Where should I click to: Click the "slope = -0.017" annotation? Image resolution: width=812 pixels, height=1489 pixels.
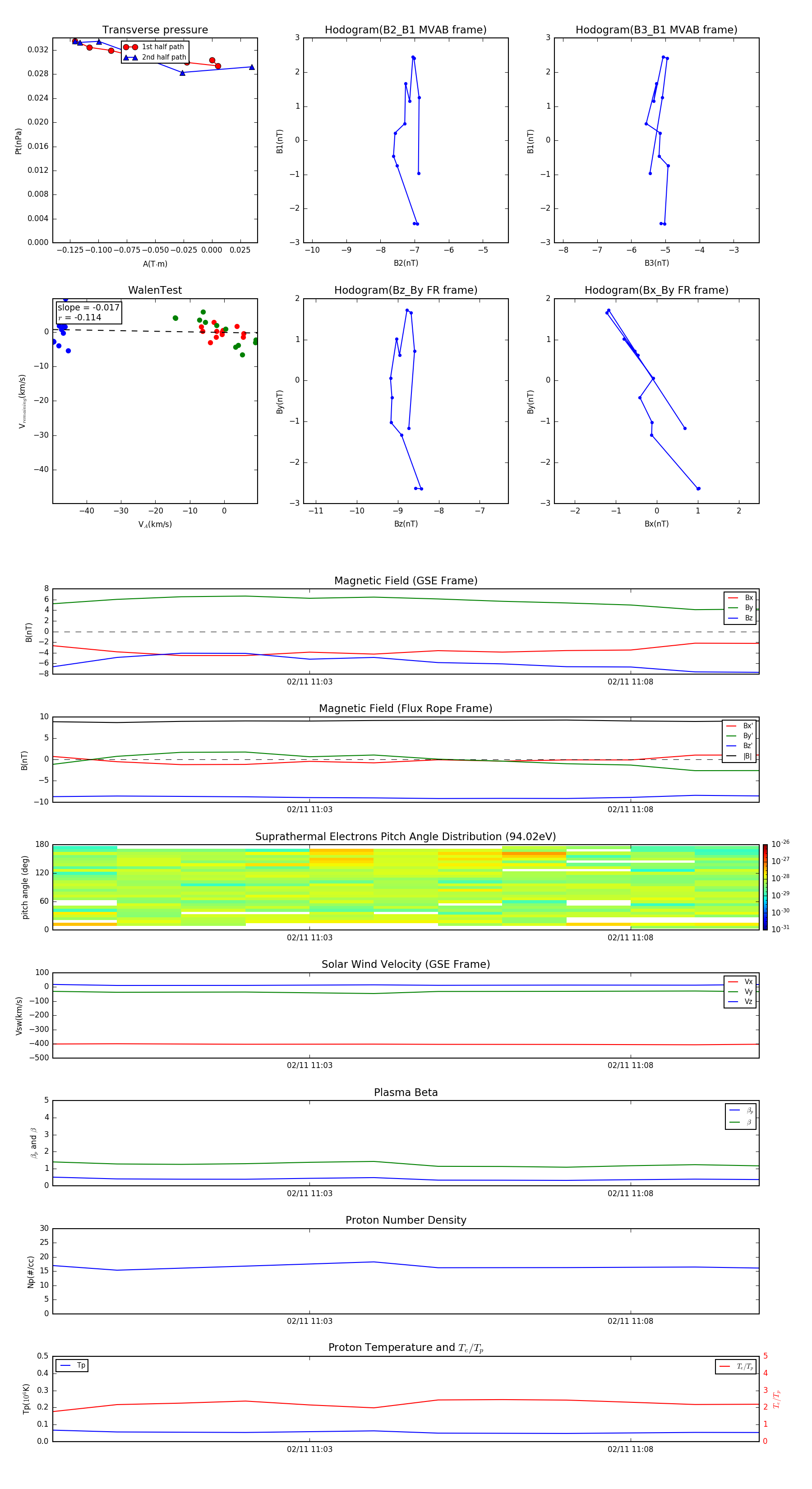tap(88, 308)
